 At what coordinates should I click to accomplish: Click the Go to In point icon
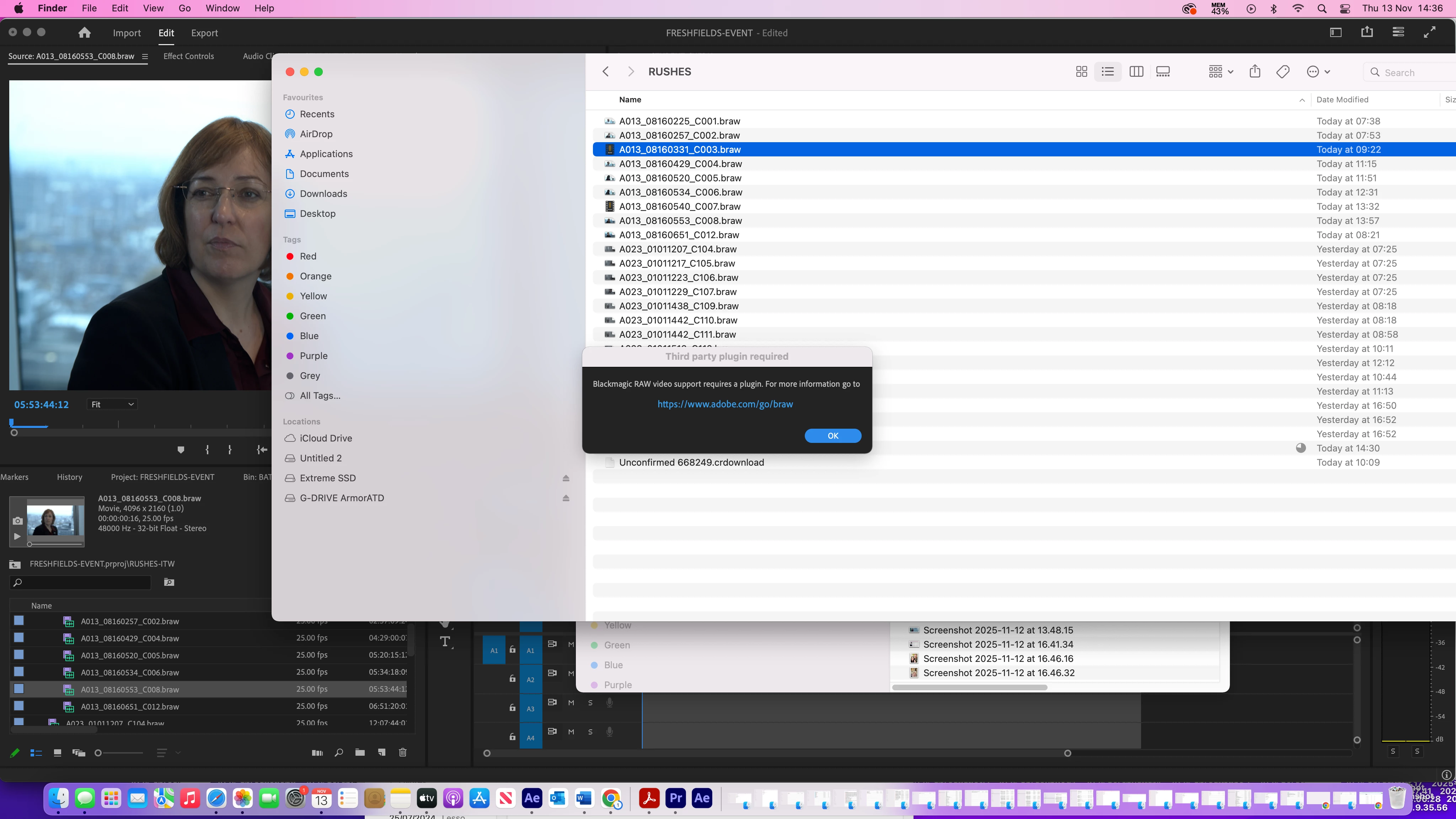262,450
